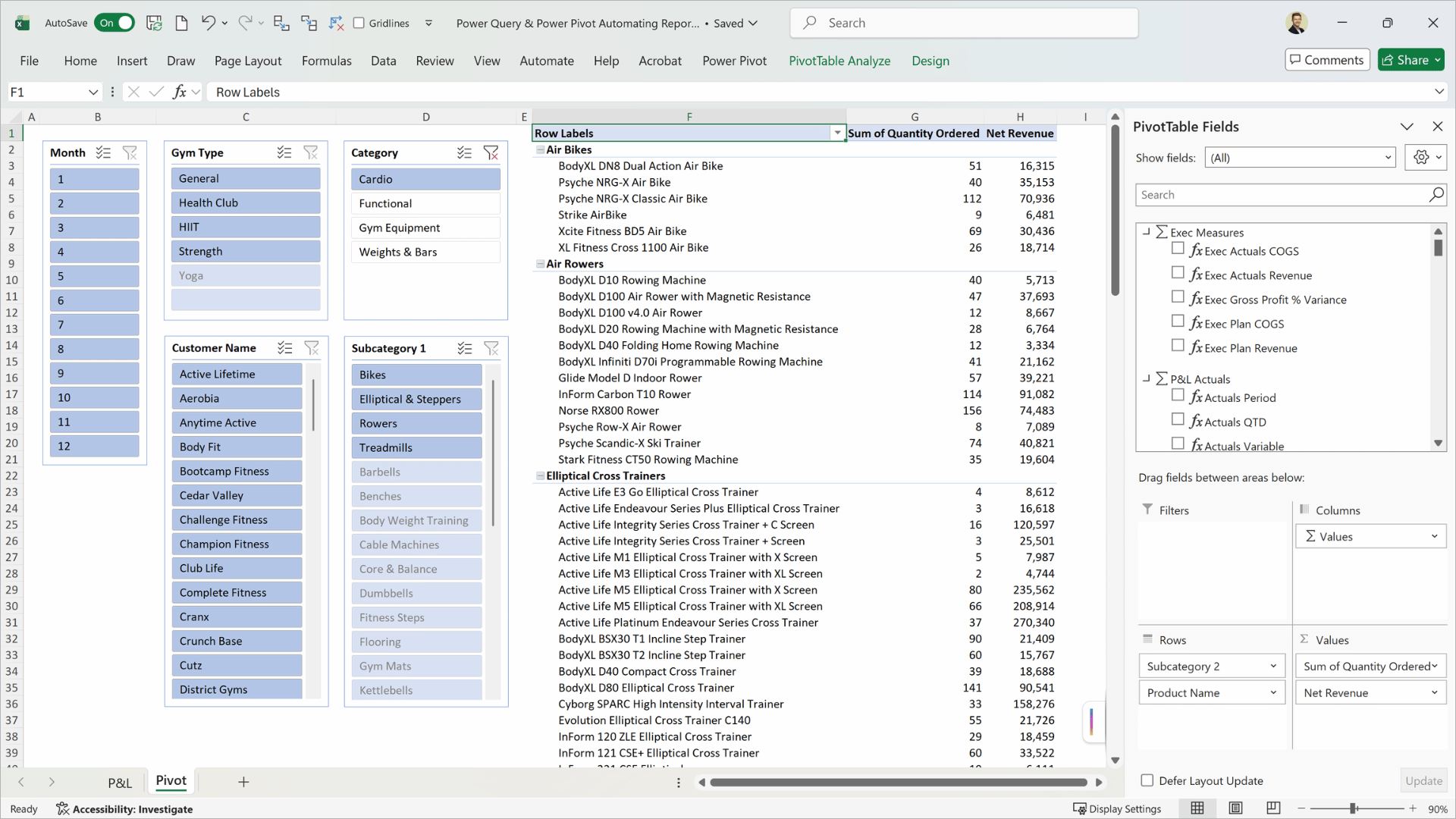
Task: Open the account profile picture
Action: (1297, 23)
